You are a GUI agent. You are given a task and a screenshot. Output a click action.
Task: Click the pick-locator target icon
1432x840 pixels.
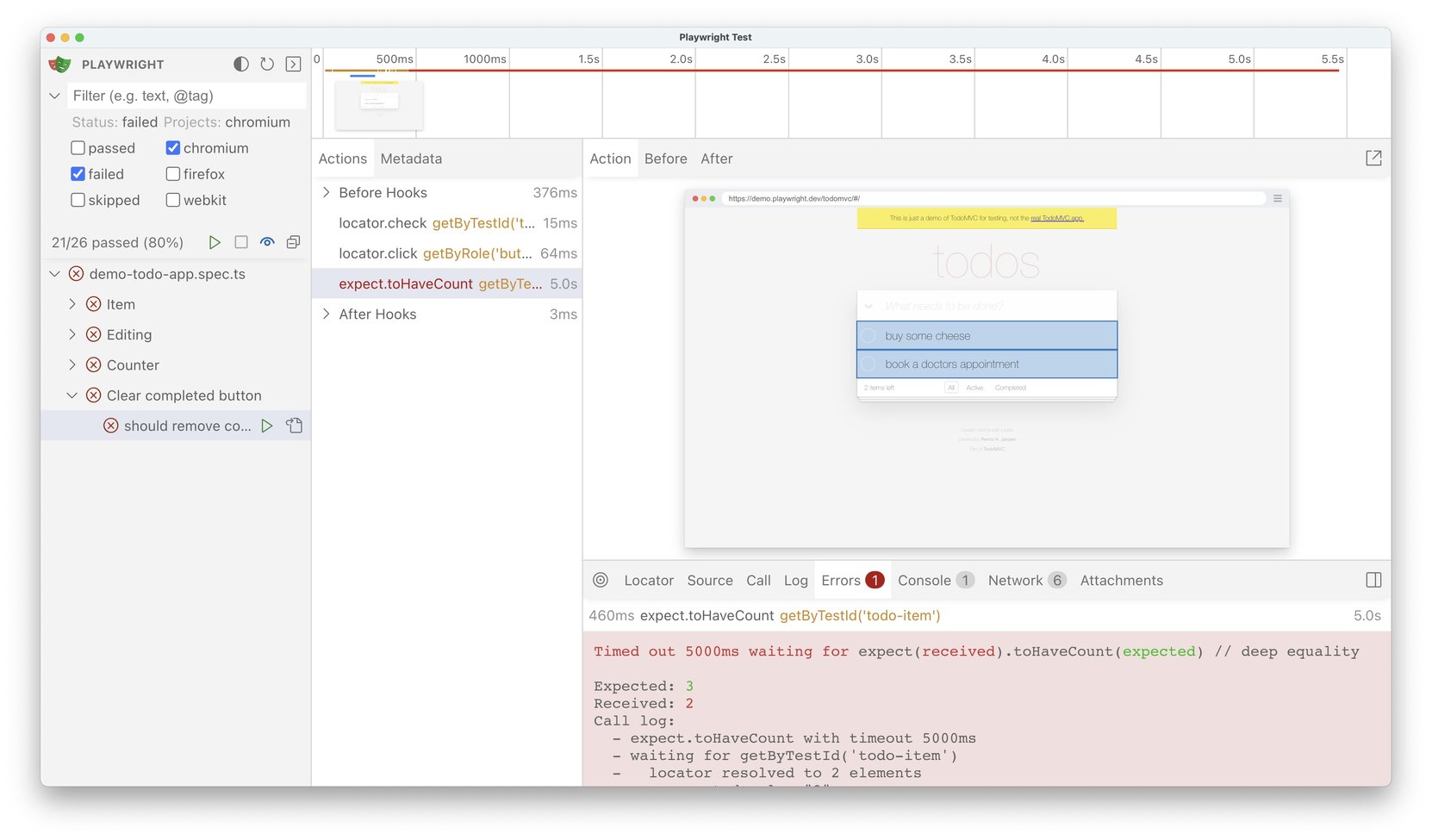point(601,580)
